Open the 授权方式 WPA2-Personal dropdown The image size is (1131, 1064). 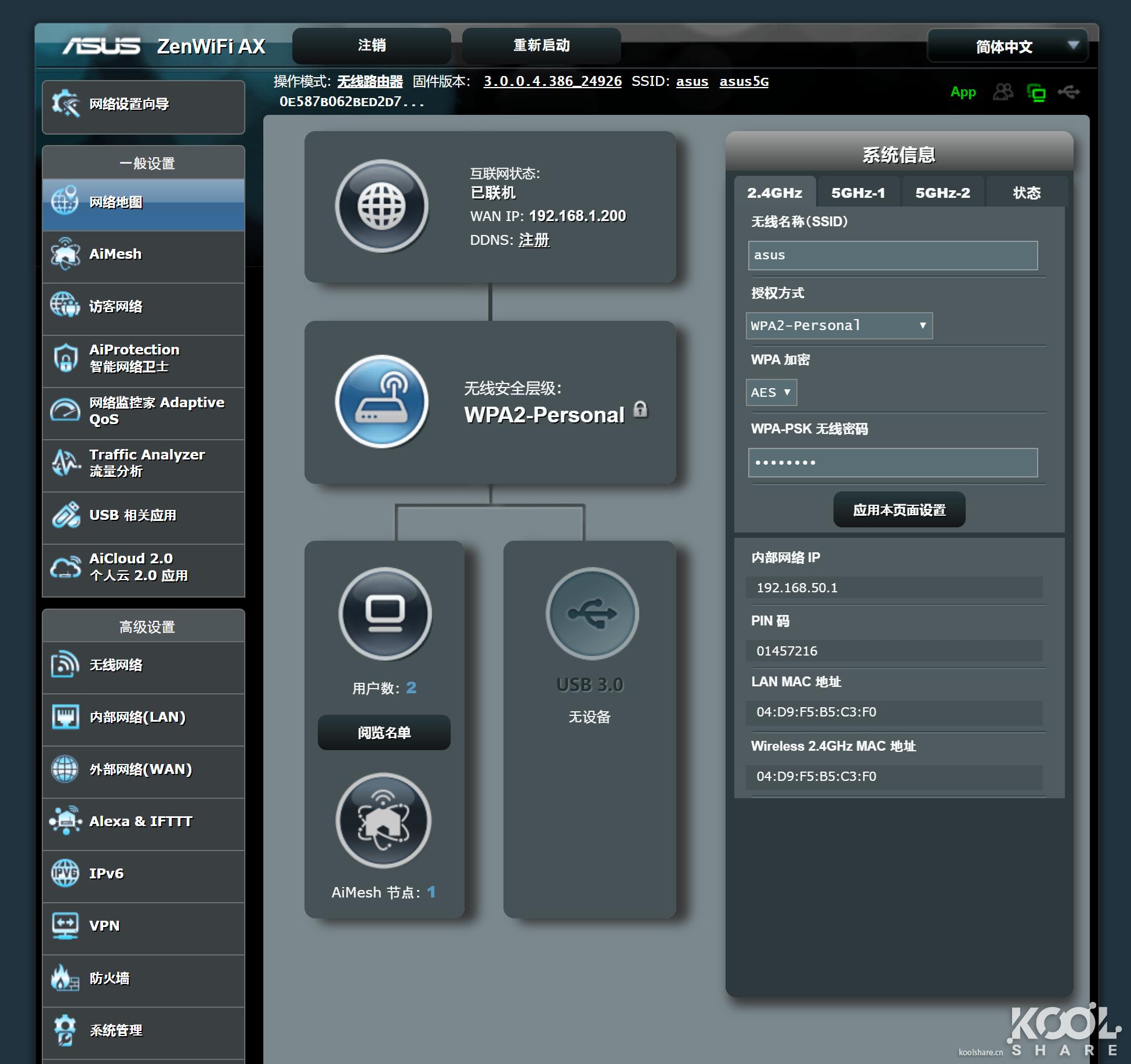(x=839, y=325)
